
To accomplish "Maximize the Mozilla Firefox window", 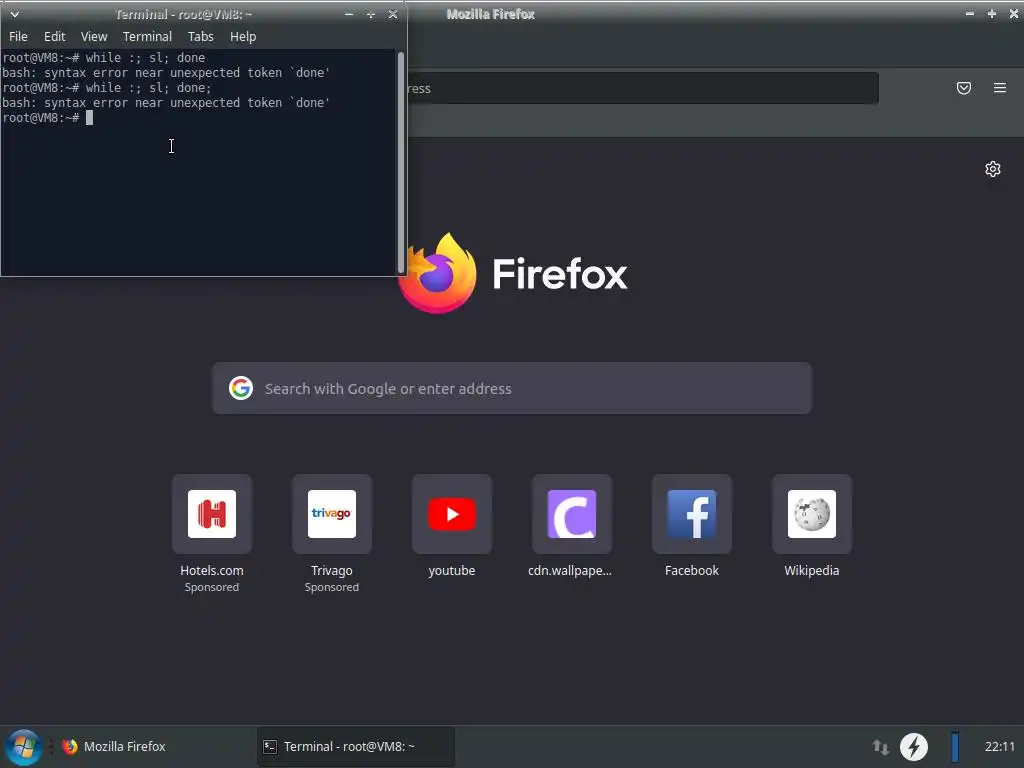I will tap(991, 14).
